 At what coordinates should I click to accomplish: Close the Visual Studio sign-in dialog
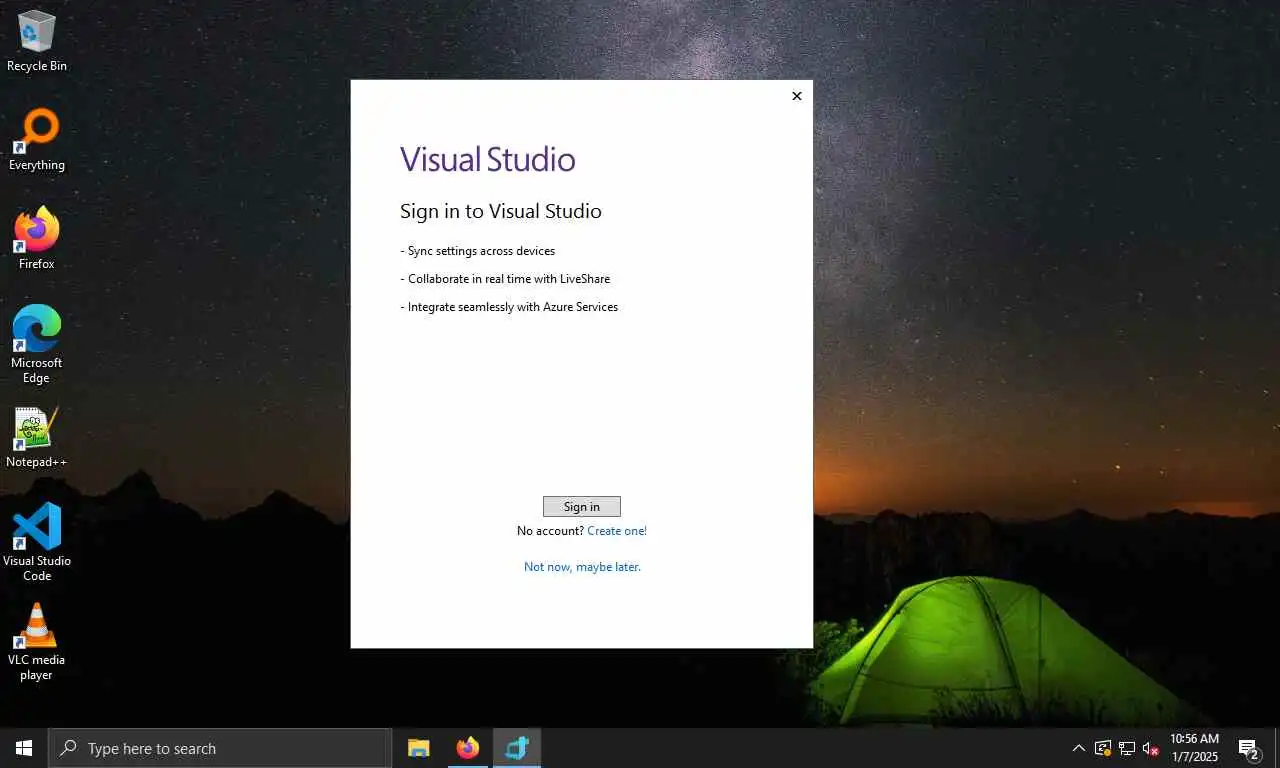(797, 96)
